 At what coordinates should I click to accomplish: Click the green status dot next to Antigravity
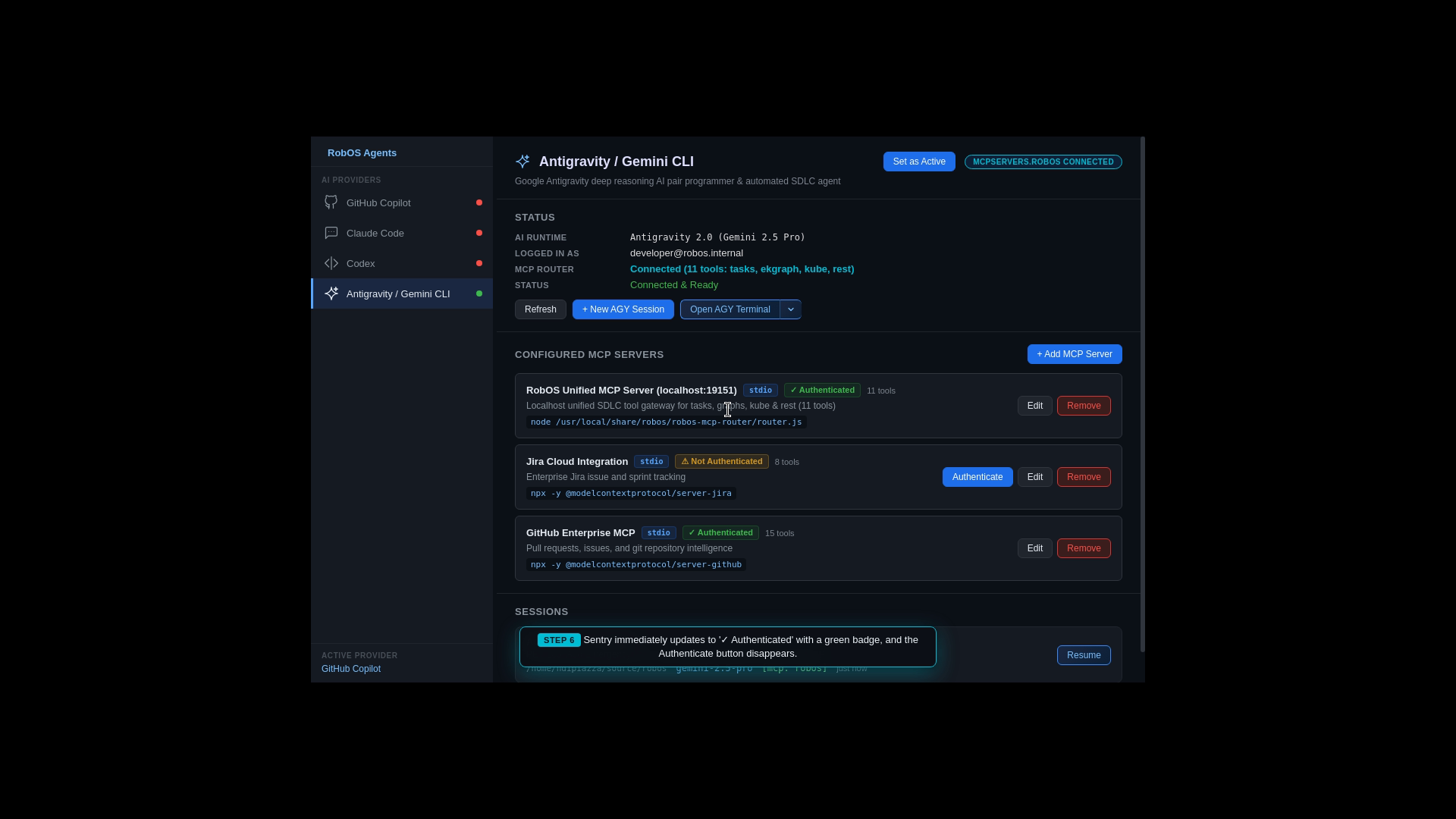point(479,293)
